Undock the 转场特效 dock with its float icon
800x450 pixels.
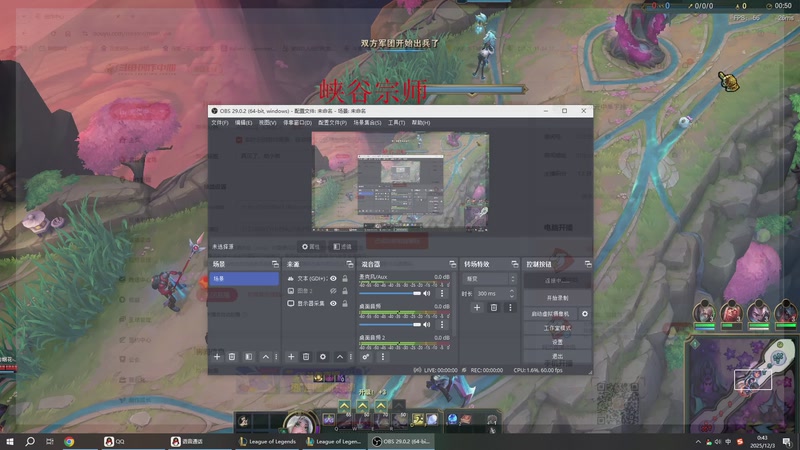pyautogui.click(x=514, y=264)
